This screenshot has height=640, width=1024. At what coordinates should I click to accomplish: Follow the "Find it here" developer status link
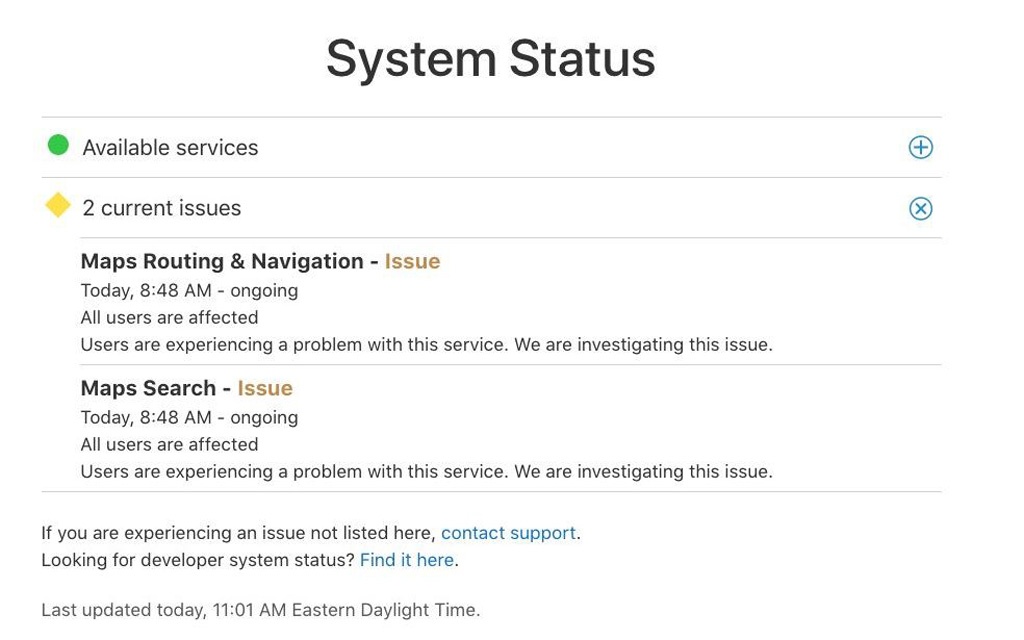click(x=407, y=560)
